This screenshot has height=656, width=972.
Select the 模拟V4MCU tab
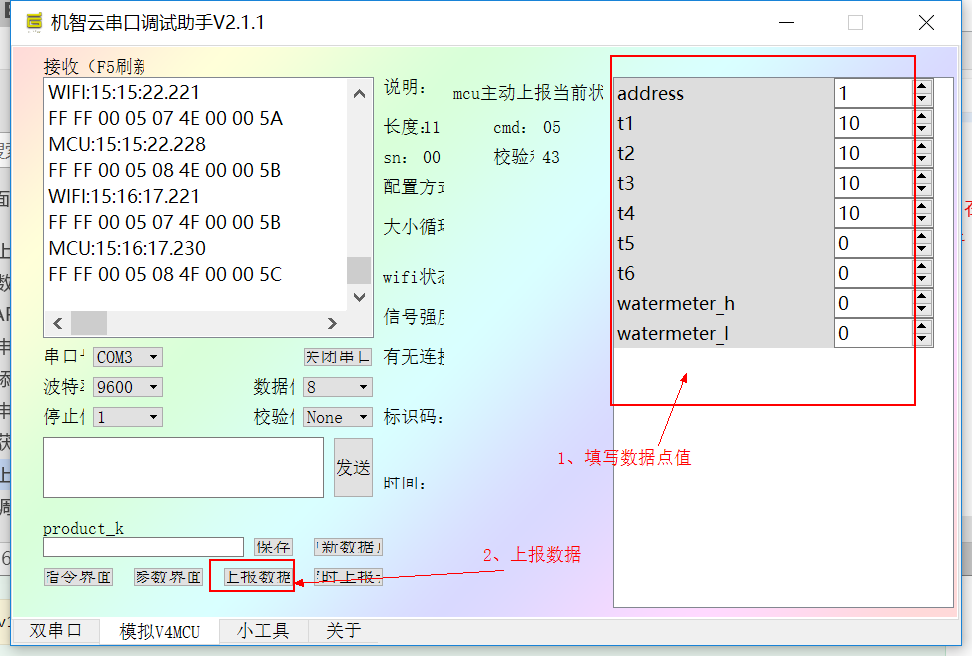(159, 631)
